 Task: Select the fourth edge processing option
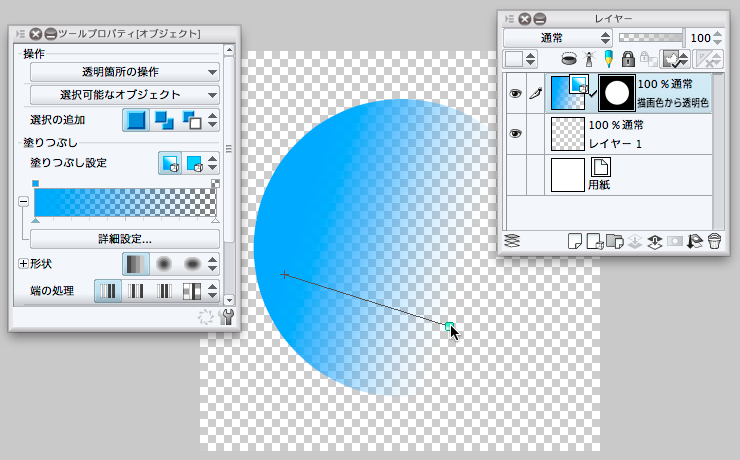[192, 291]
